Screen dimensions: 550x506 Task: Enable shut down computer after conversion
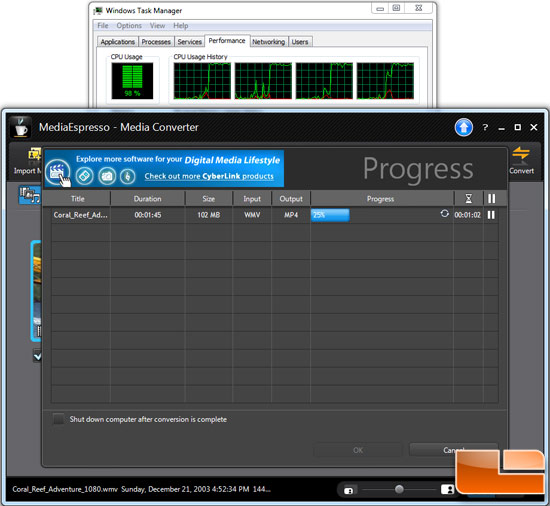[59, 419]
